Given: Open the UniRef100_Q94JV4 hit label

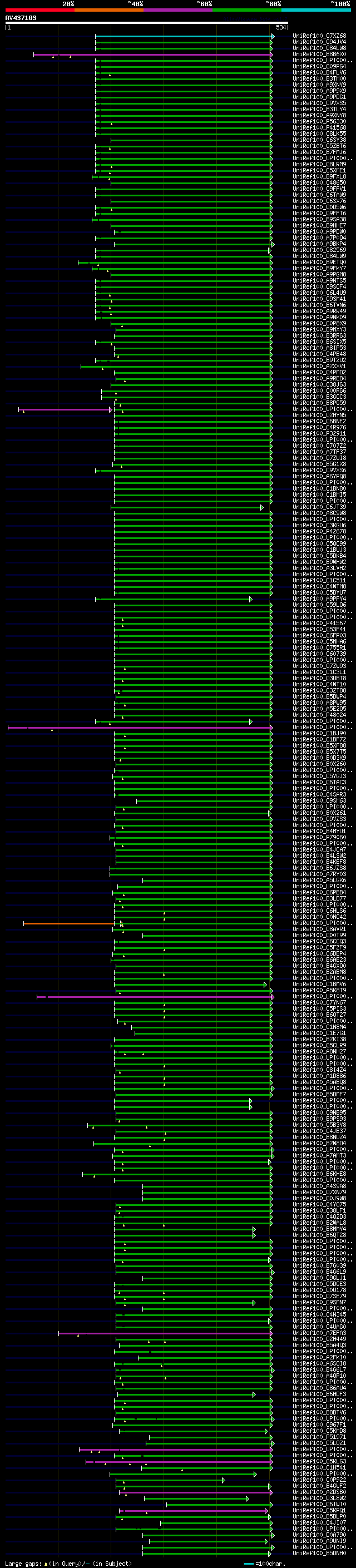Looking at the screenshot, I should click(319, 43).
